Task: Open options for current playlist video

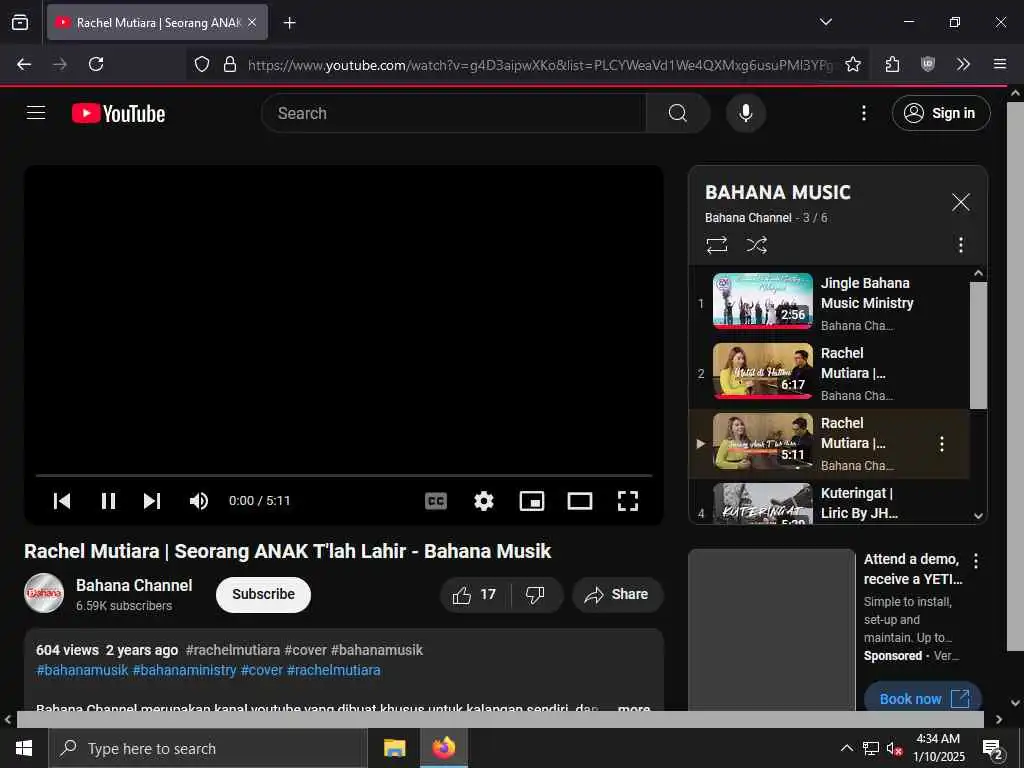Action: (x=941, y=444)
